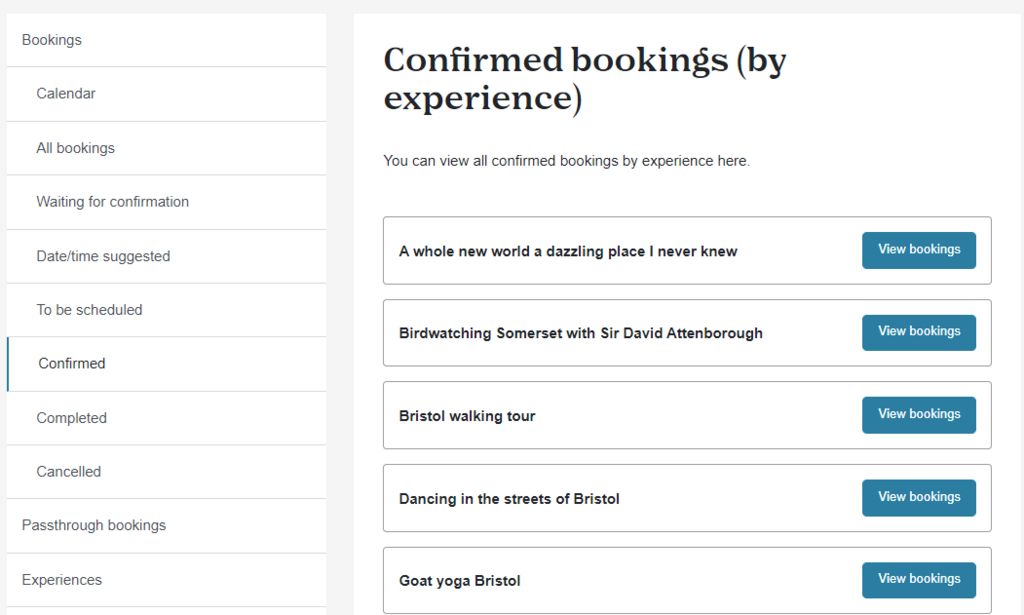The image size is (1024, 615).
Task: View bookings for Birdwatching Somerset
Action: [919, 332]
